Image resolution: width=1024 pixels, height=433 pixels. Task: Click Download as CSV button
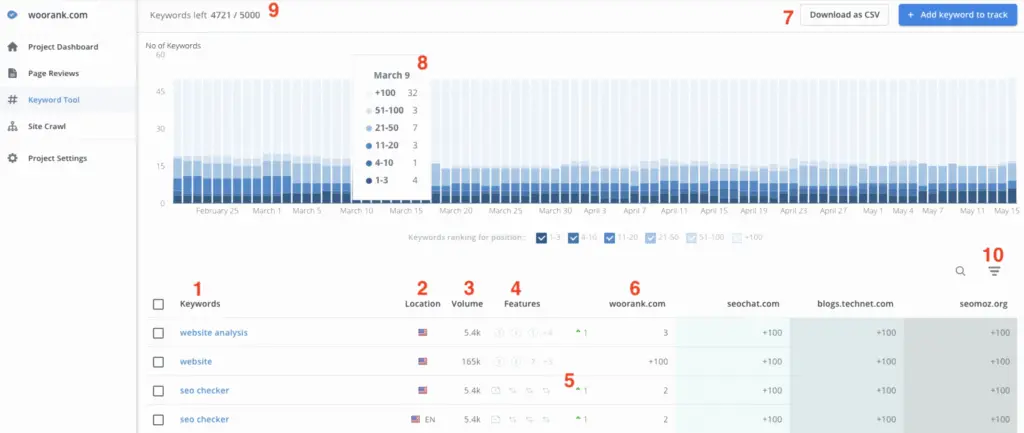tap(844, 14)
